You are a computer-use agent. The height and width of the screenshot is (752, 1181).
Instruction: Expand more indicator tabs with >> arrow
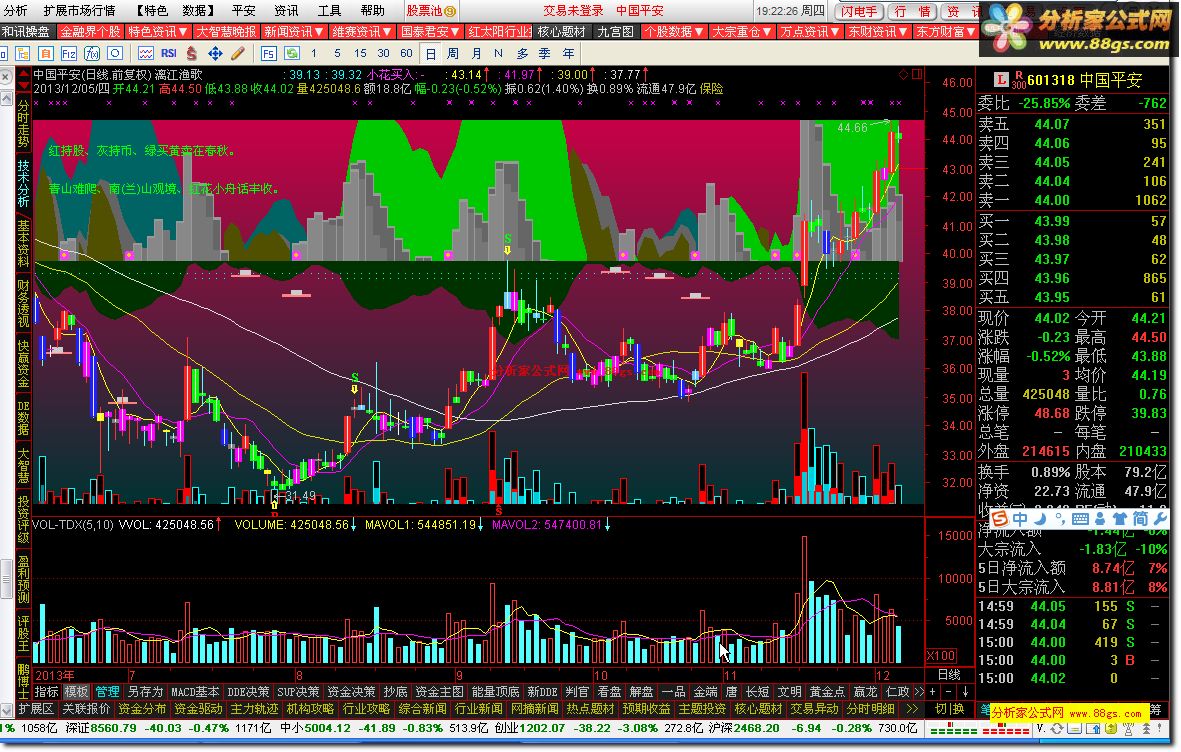point(919,692)
